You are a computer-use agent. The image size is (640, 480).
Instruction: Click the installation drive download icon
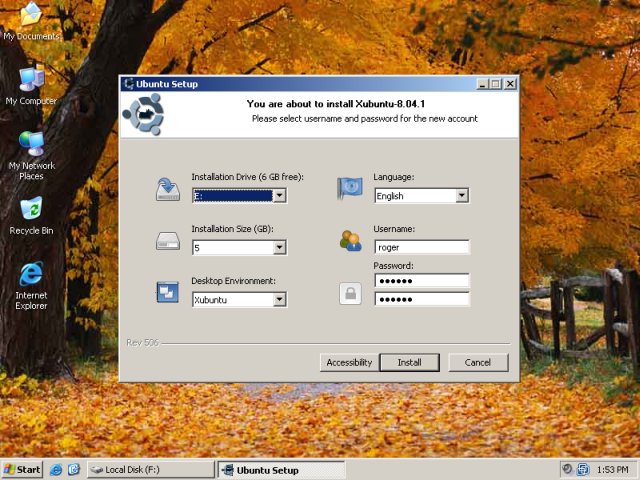168,189
